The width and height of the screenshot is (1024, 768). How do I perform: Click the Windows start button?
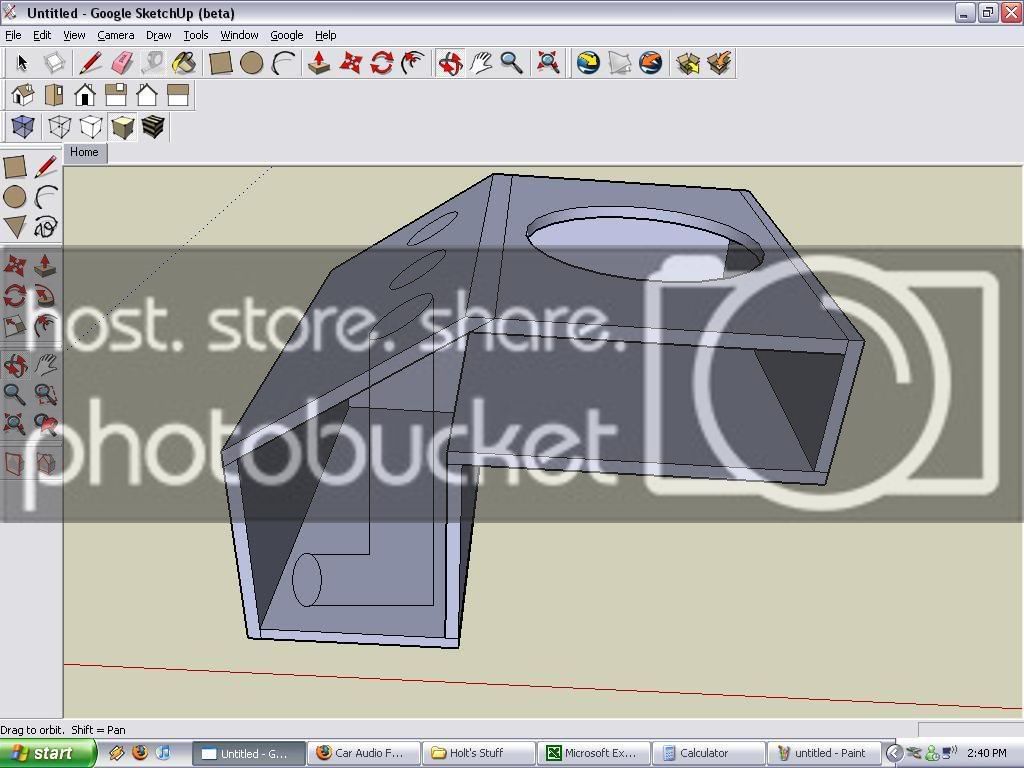pyautogui.click(x=48, y=753)
